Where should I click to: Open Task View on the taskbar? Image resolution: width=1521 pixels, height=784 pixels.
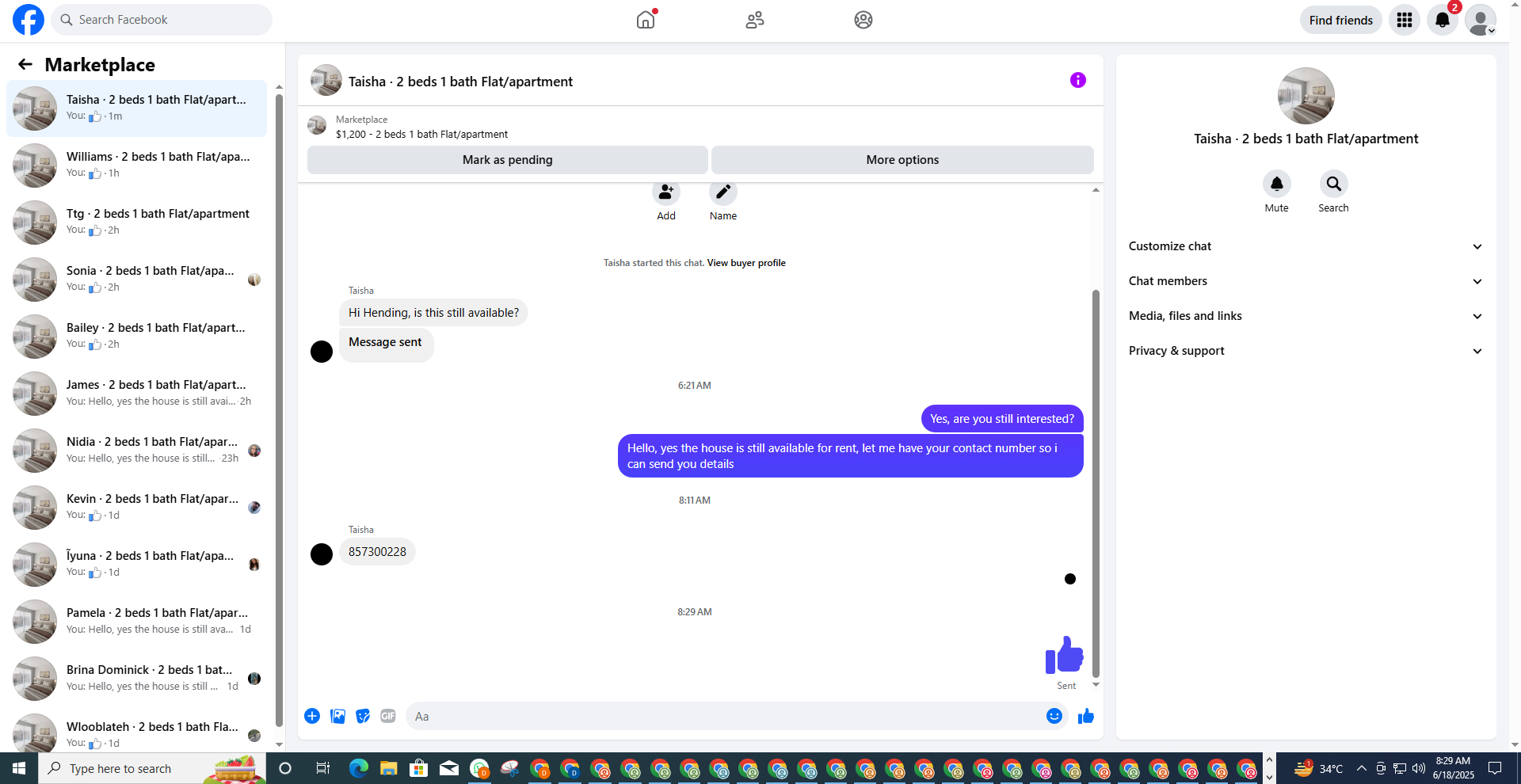(x=322, y=768)
